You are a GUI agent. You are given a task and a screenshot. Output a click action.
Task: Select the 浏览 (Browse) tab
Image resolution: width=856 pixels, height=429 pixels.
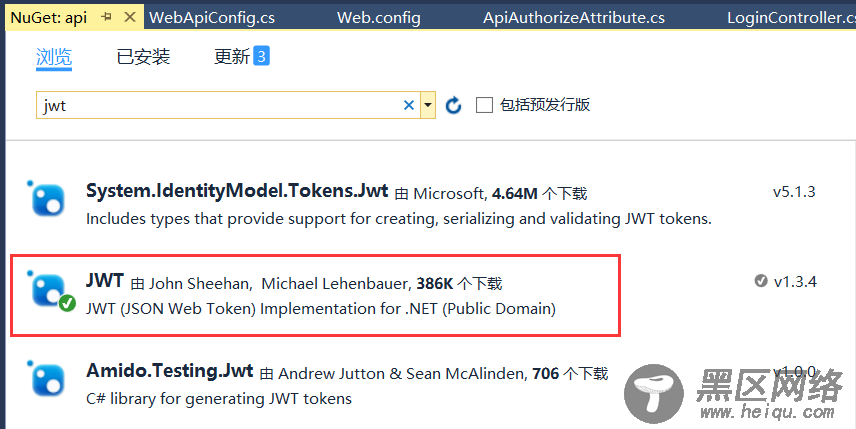point(54,57)
